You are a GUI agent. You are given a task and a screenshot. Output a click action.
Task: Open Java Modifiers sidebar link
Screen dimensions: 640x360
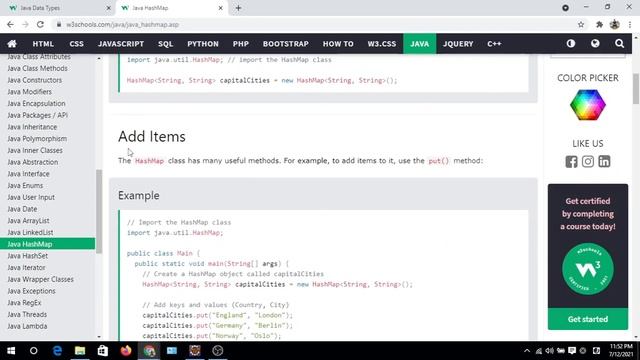pyautogui.click(x=29, y=92)
